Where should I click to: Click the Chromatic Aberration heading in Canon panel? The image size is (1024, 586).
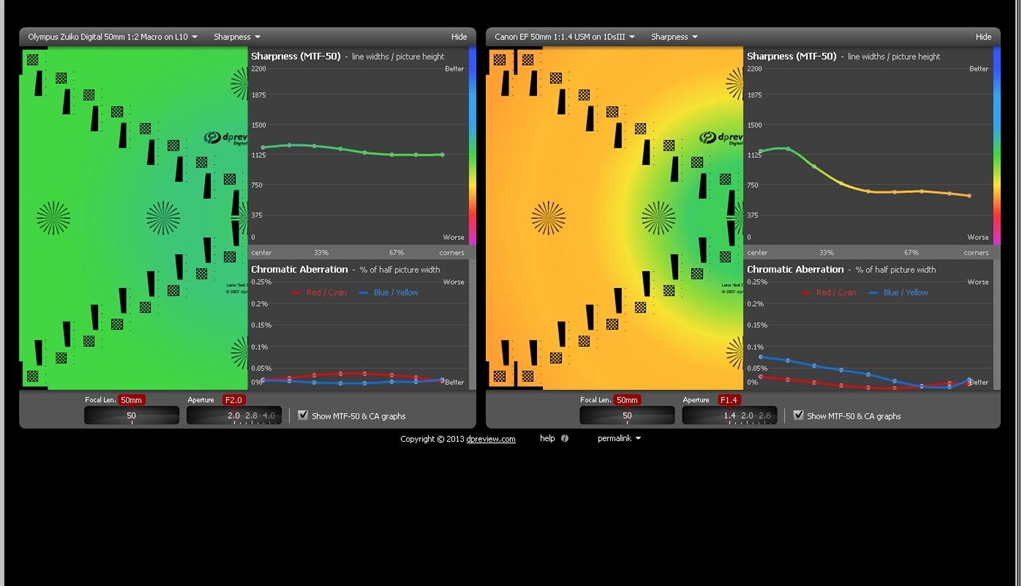795,269
